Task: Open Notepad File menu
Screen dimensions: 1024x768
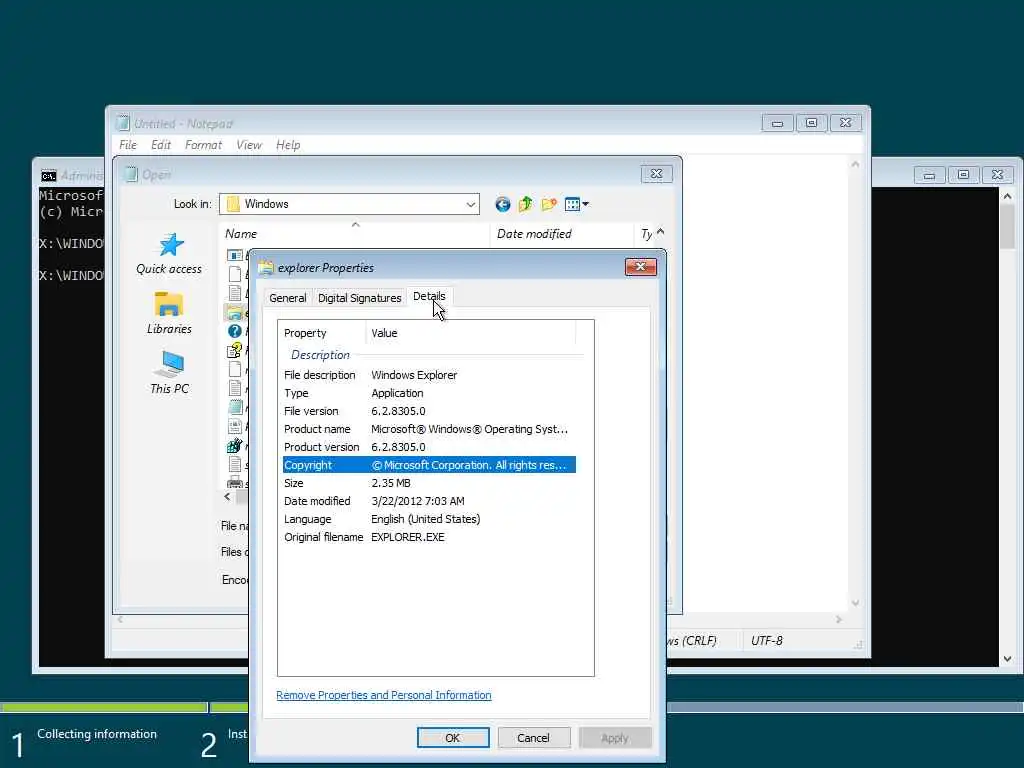Action: (128, 145)
